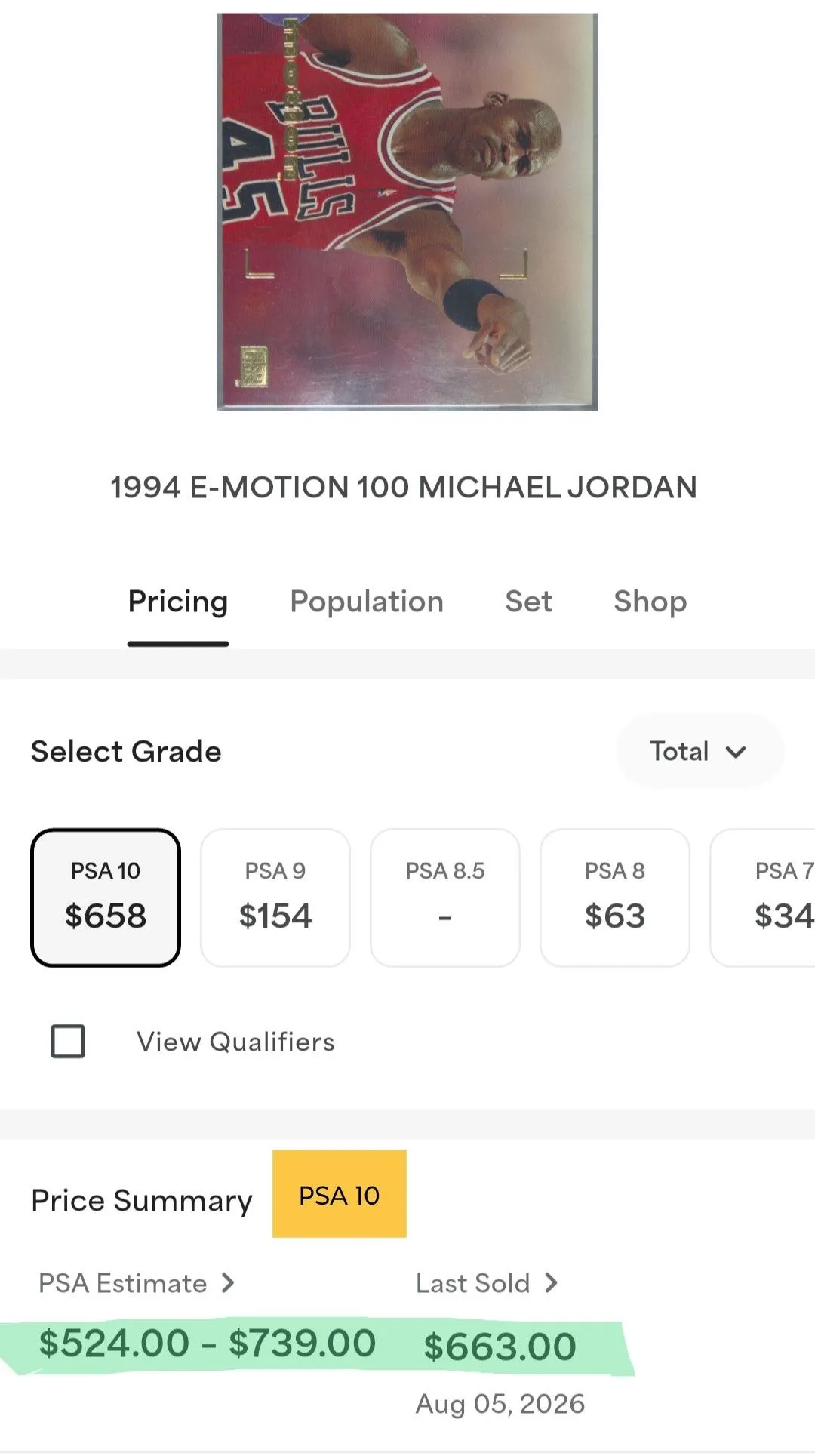The height and width of the screenshot is (1456, 815).
Task: Select the PSA 7 grade card
Action: tap(763, 897)
